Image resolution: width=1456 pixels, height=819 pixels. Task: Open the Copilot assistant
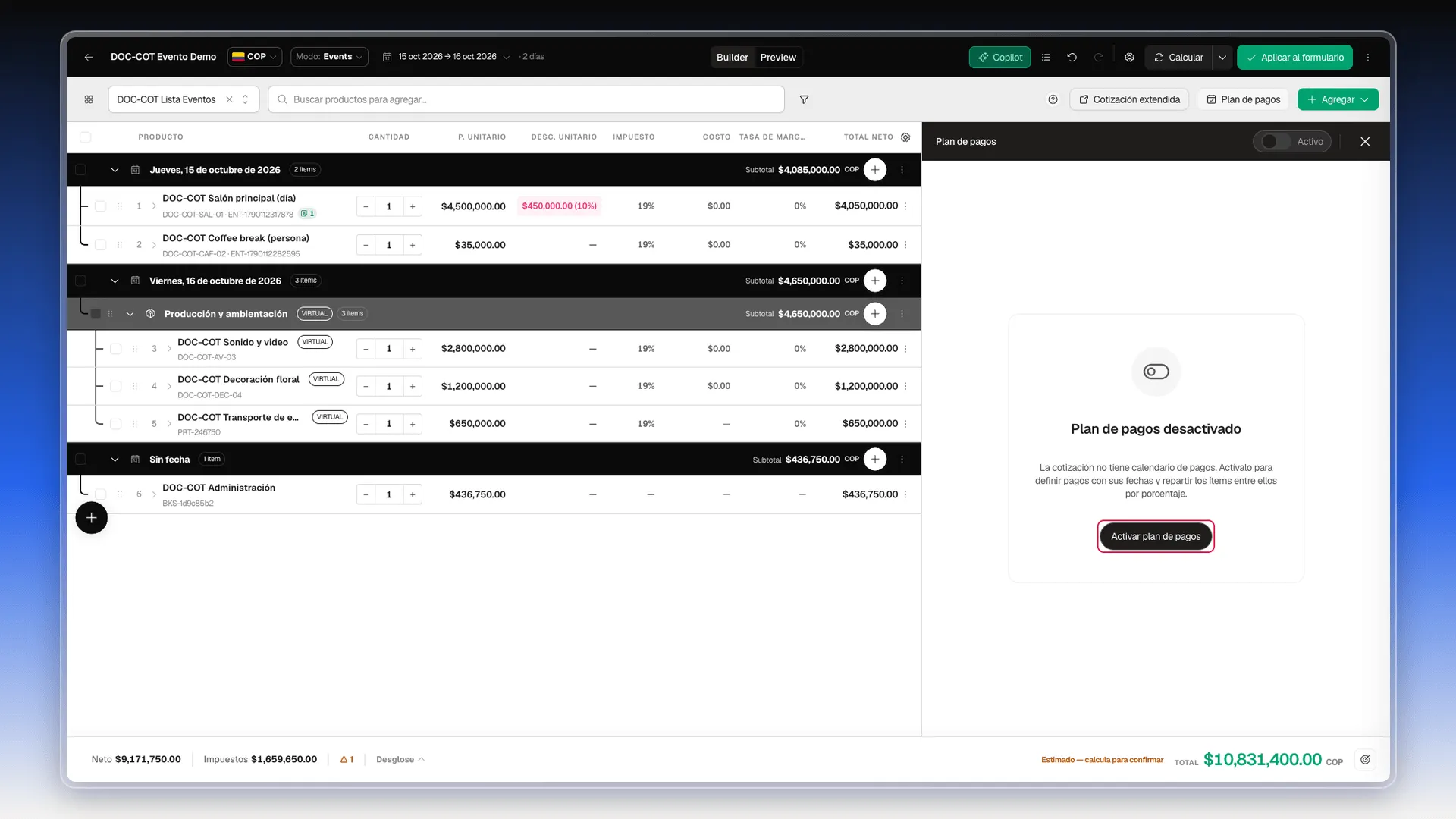(x=999, y=58)
